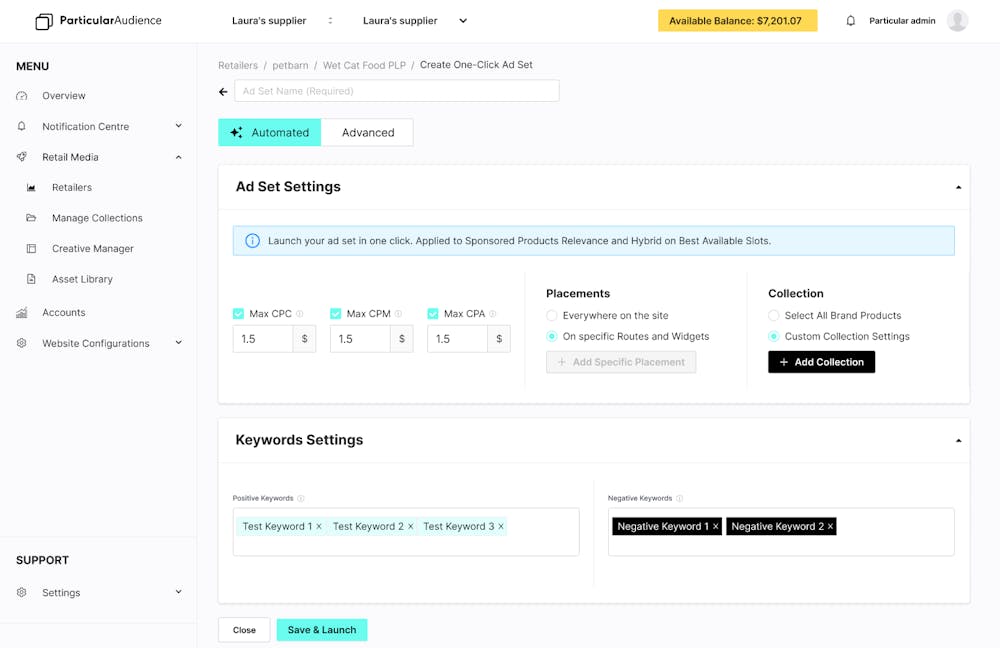Click the Add Collection button
The image size is (1000, 648).
[821, 362]
